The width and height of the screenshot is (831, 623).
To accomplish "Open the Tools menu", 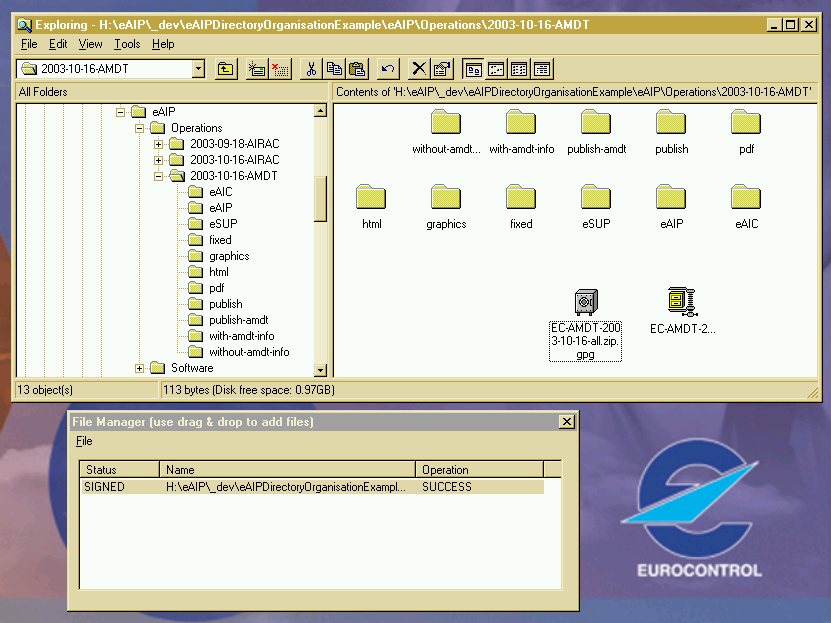I will click(x=127, y=44).
